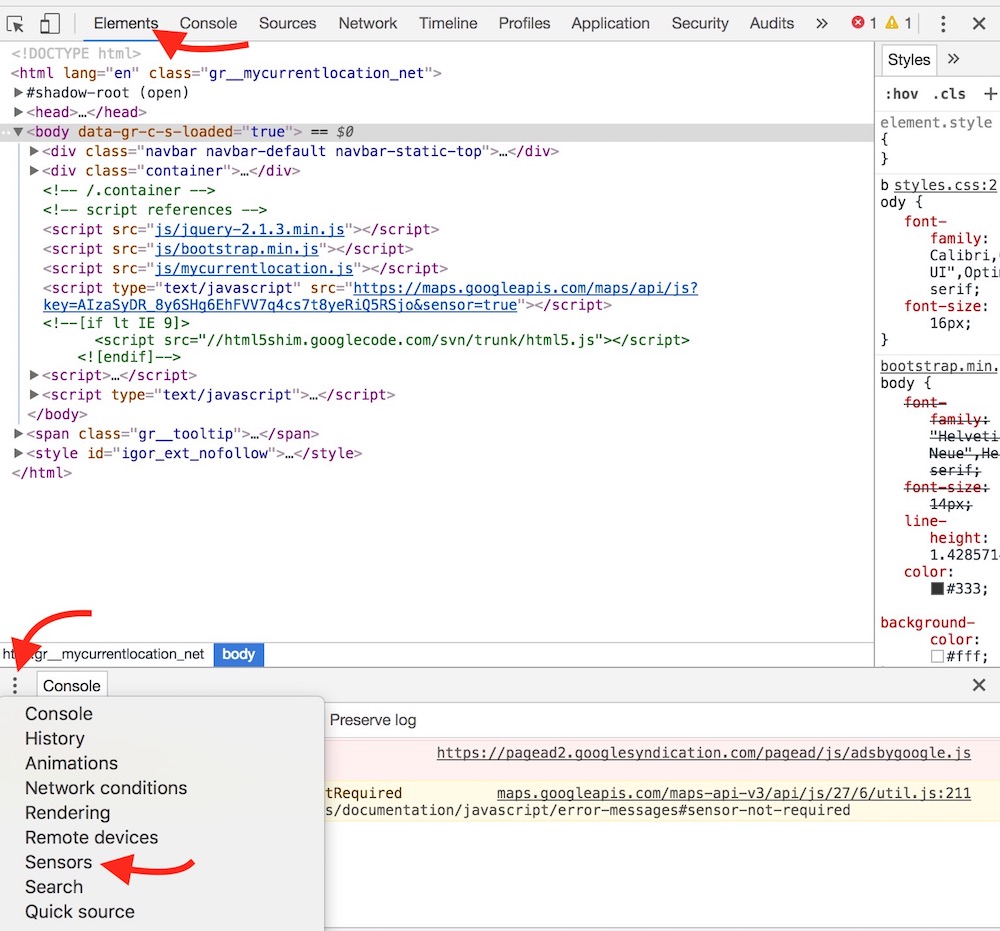Toggle the .cls class editor button
The width and height of the screenshot is (1000, 931).
(x=949, y=94)
